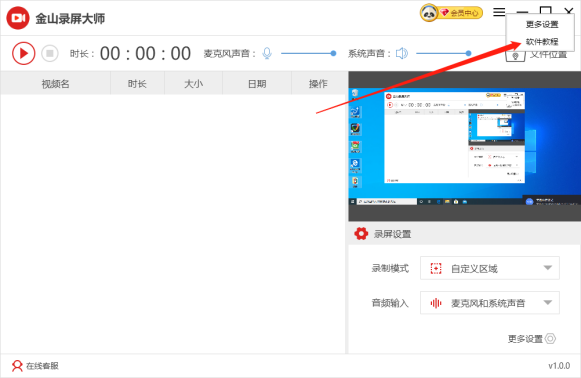Screen dimensions: 581x378
Task: Click the red gear 录屏设置 icon
Action: 361,234
